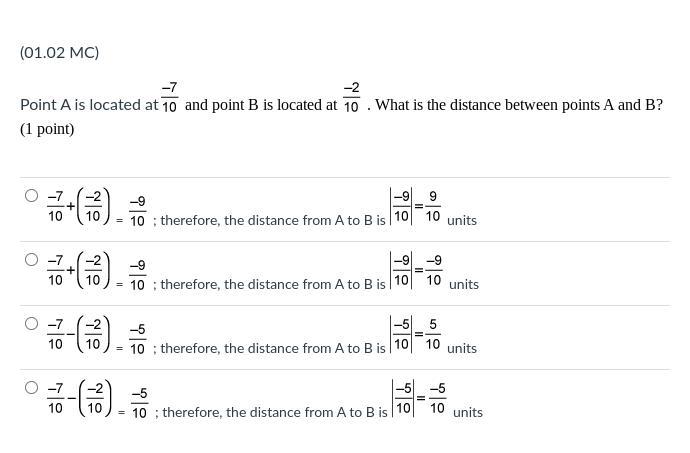This screenshot has width=690, height=453.
Task: Click the (1 point) text
Action: click(47, 129)
